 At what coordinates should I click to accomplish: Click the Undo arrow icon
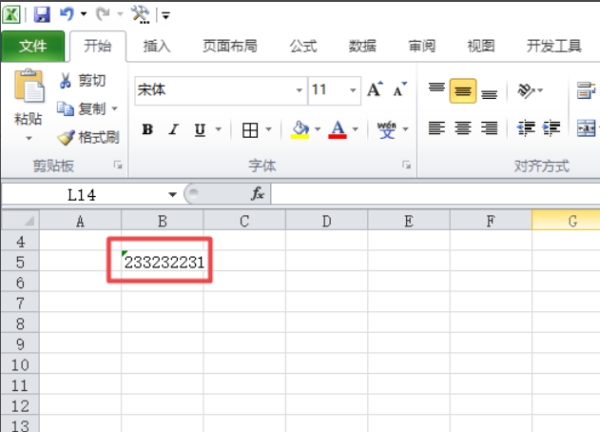[66, 15]
